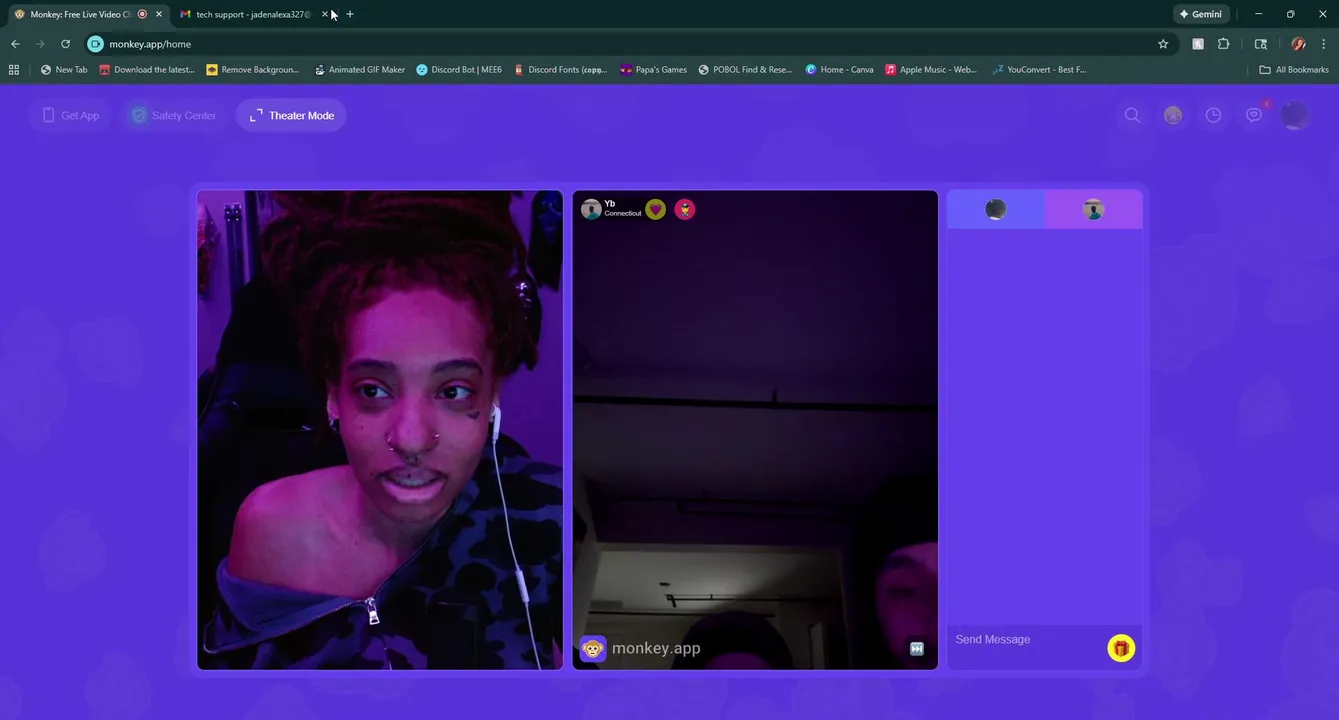Click the round avatar icon beside search
The width and height of the screenshot is (1339, 720).
click(1173, 115)
